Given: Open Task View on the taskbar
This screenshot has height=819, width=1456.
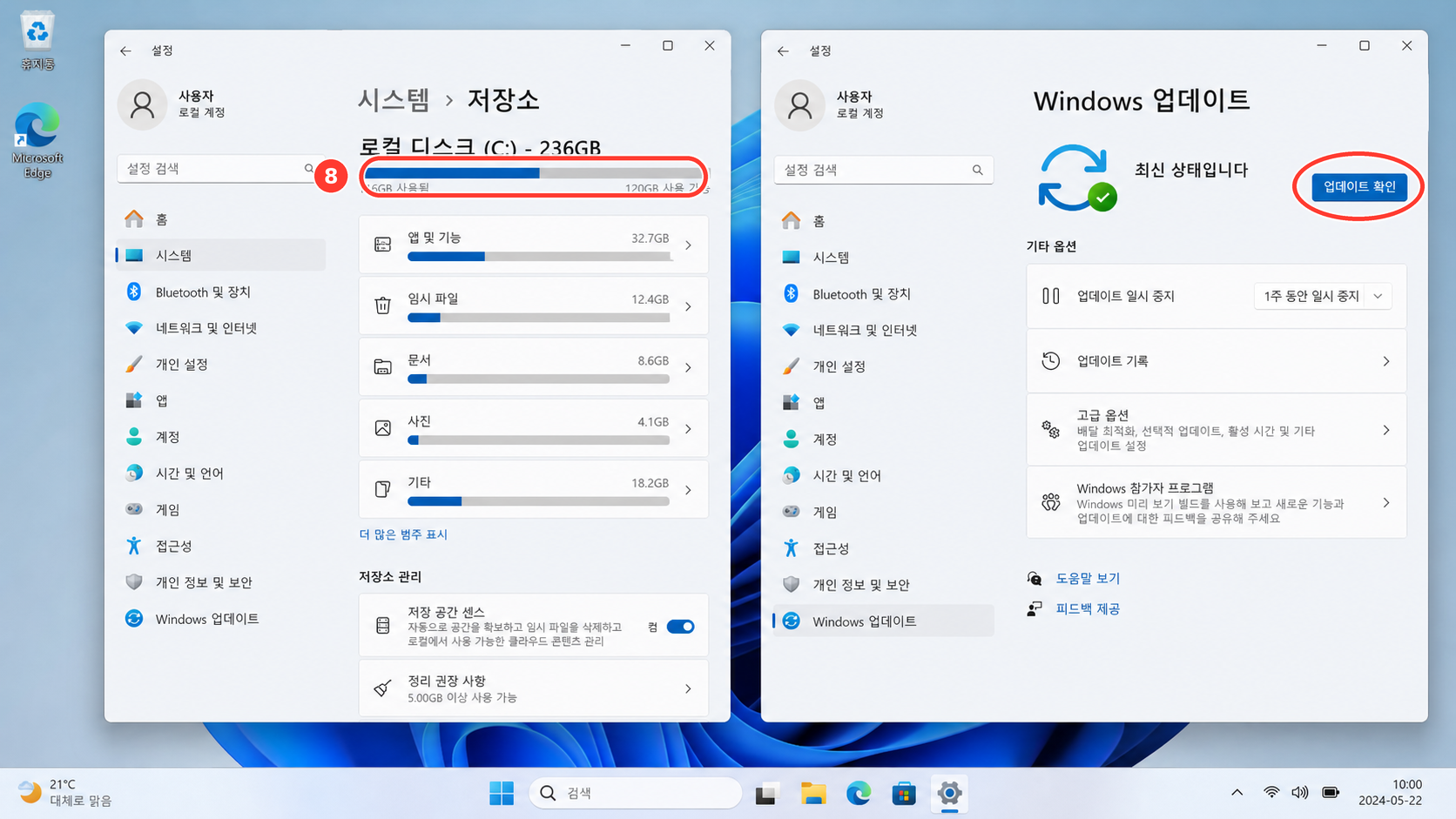Looking at the screenshot, I should (x=765, y=793).
